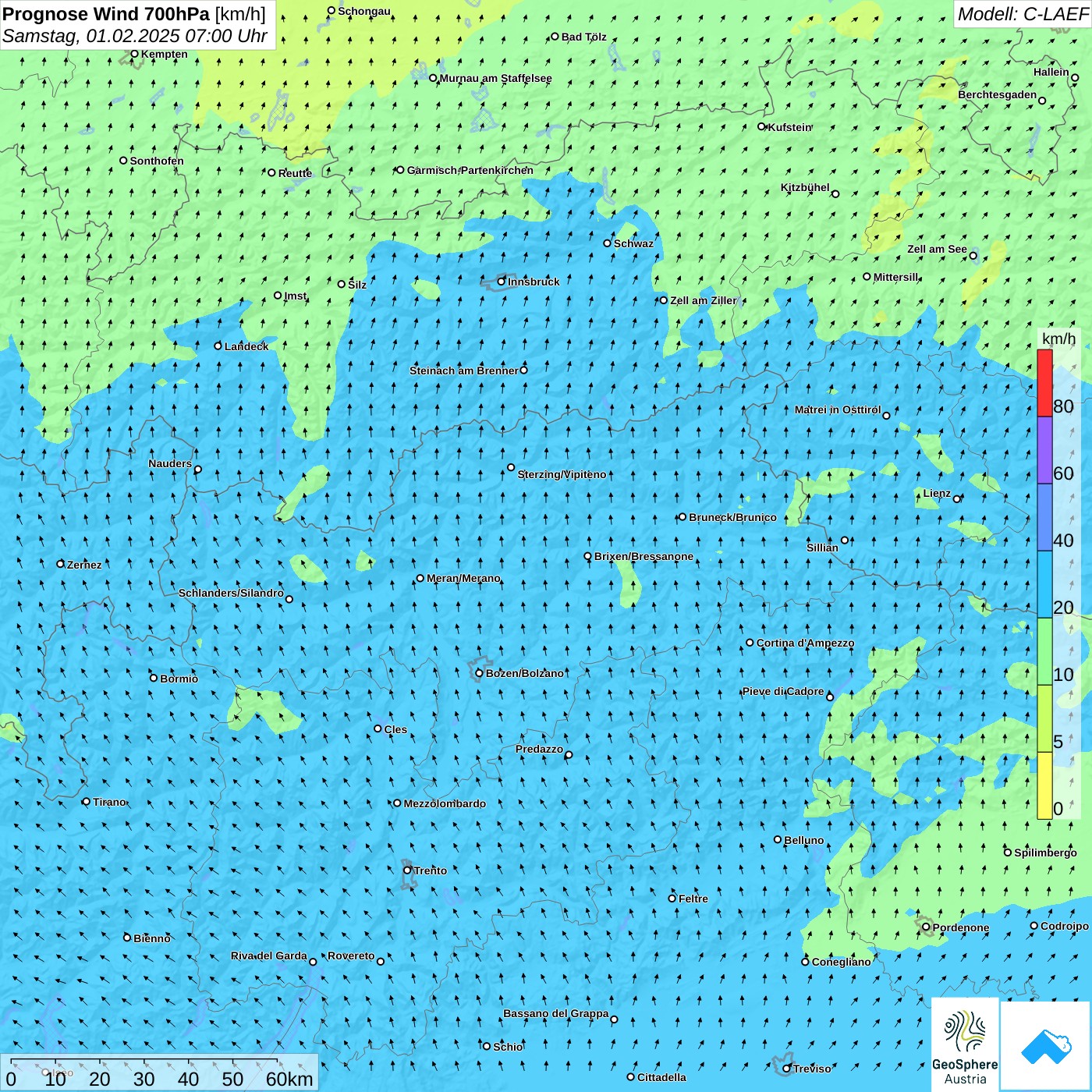The height and width of the screenshot is (1092, 1092).
Task: Click the Bruneck/Brunico label
Action: tap(732, 517)
